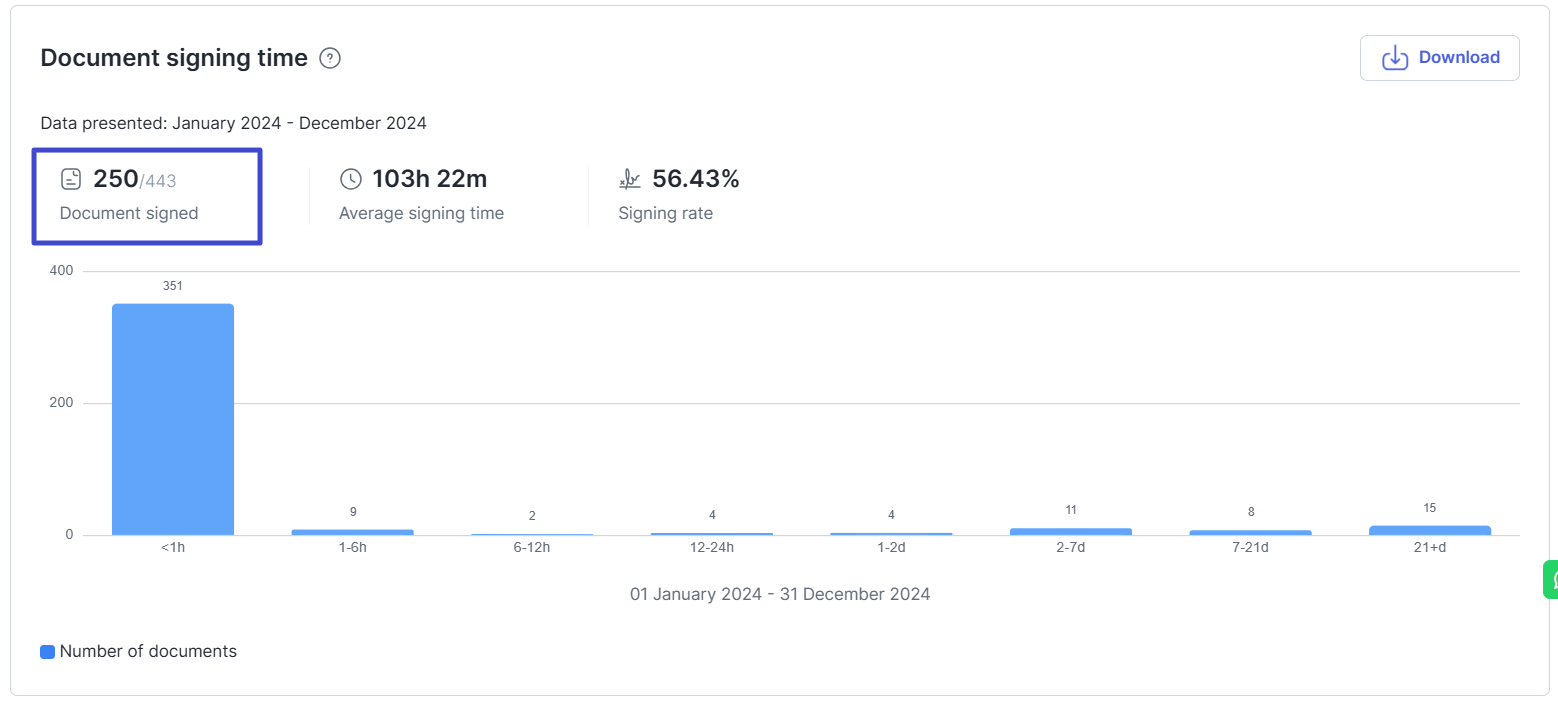Select the 7-21d bar in chart
1558x704 pixels.
click(1250, 532)
